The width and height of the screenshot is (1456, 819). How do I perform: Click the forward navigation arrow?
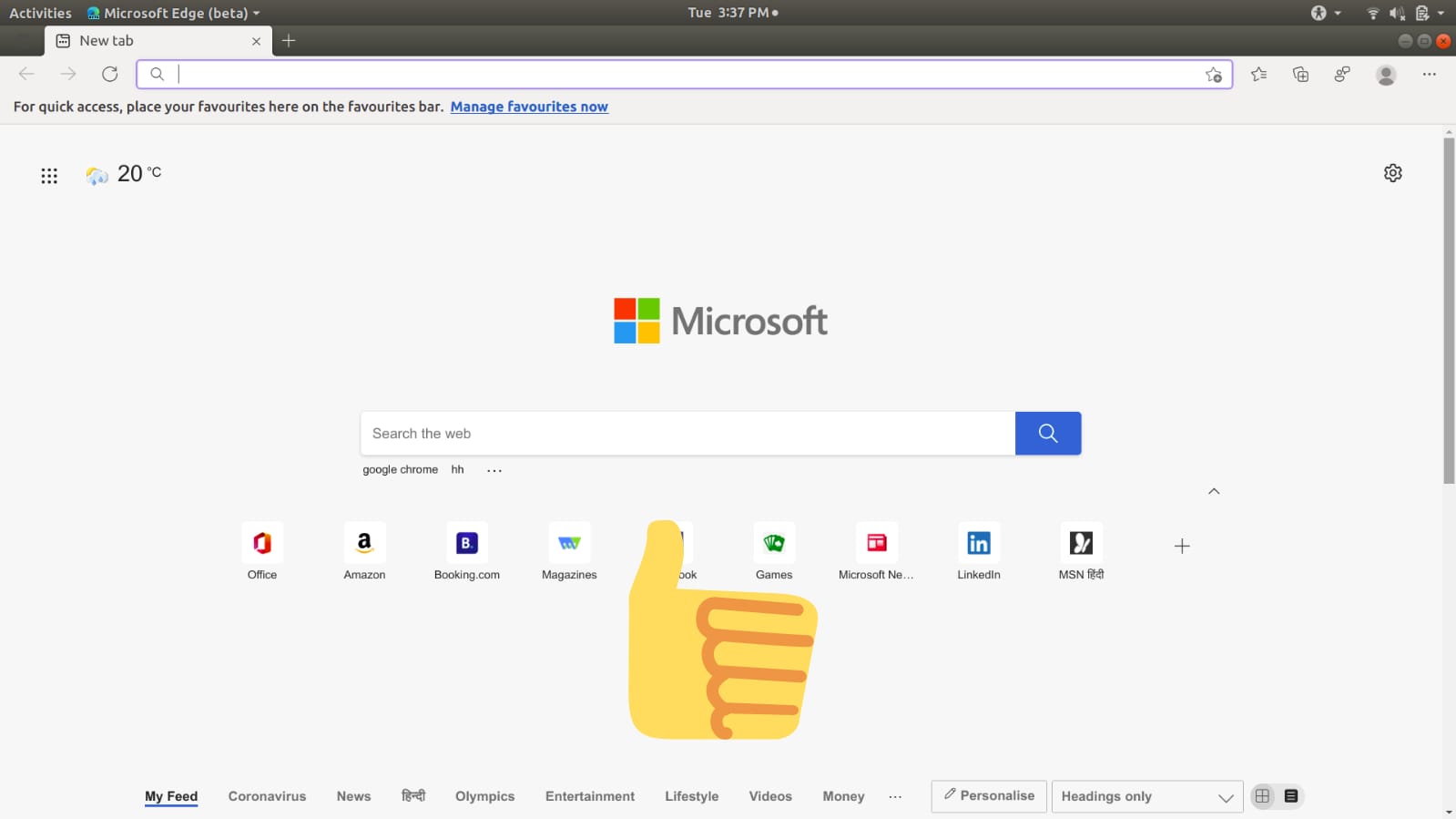click(x=68, y=74)
